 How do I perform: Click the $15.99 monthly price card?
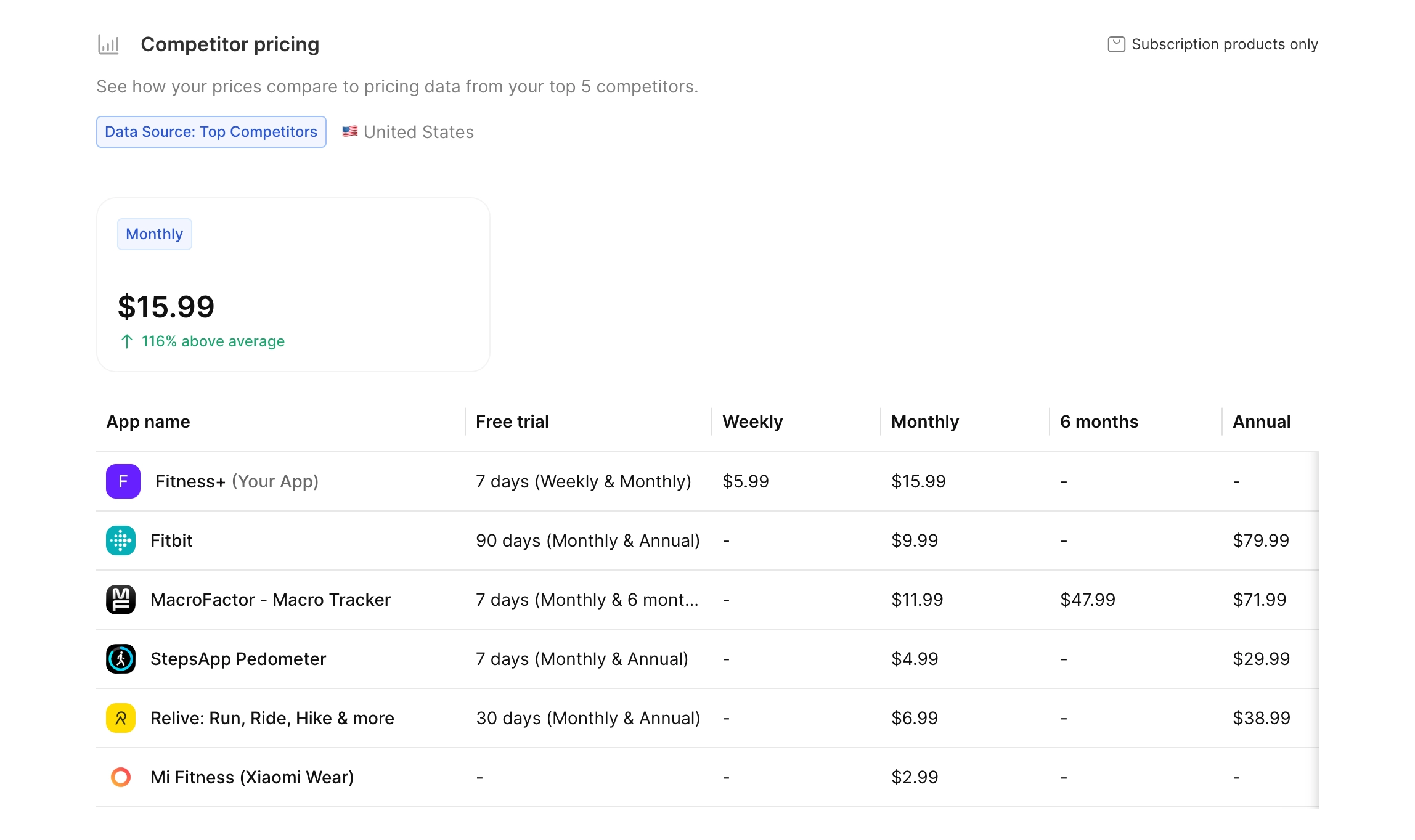(293, 284)
